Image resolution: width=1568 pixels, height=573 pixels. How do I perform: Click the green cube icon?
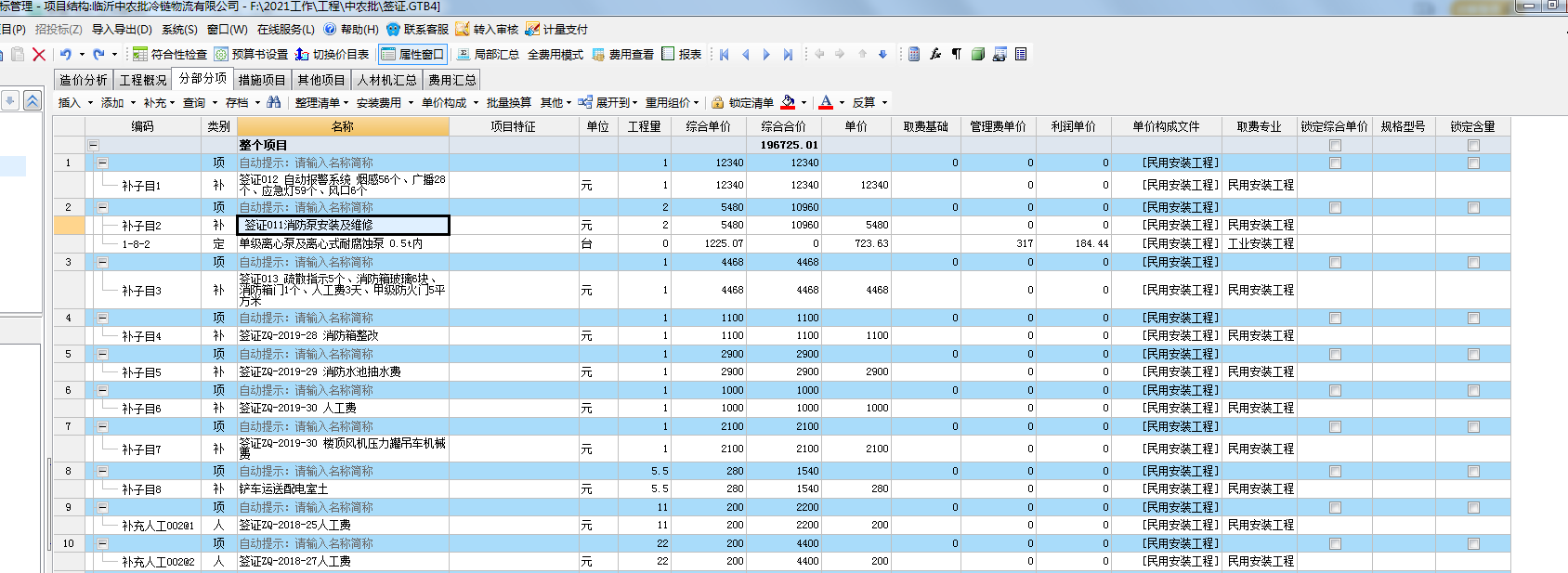pos(977,54)
